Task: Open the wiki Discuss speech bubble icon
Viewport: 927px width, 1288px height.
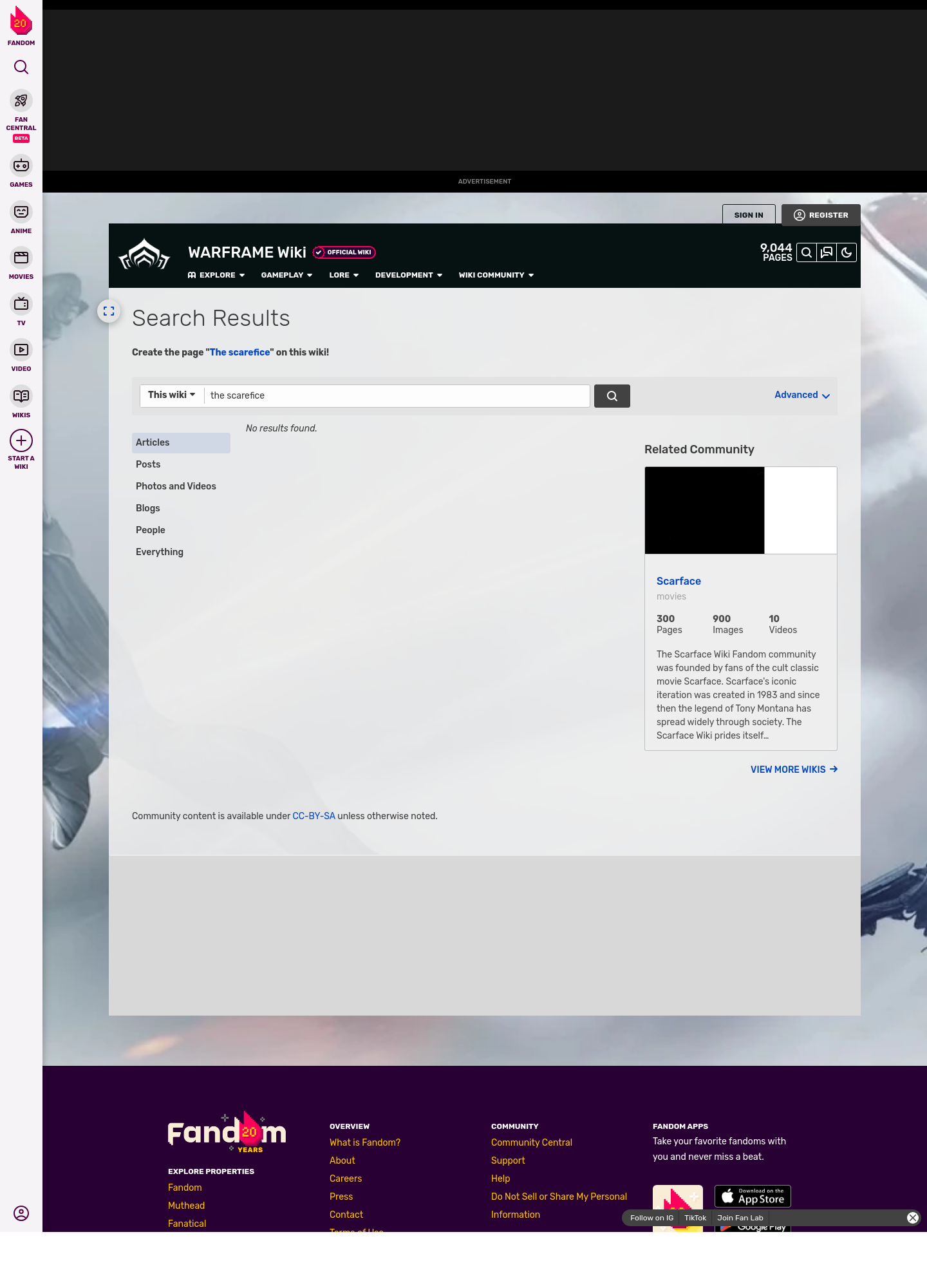Action: tap(827, 252)
